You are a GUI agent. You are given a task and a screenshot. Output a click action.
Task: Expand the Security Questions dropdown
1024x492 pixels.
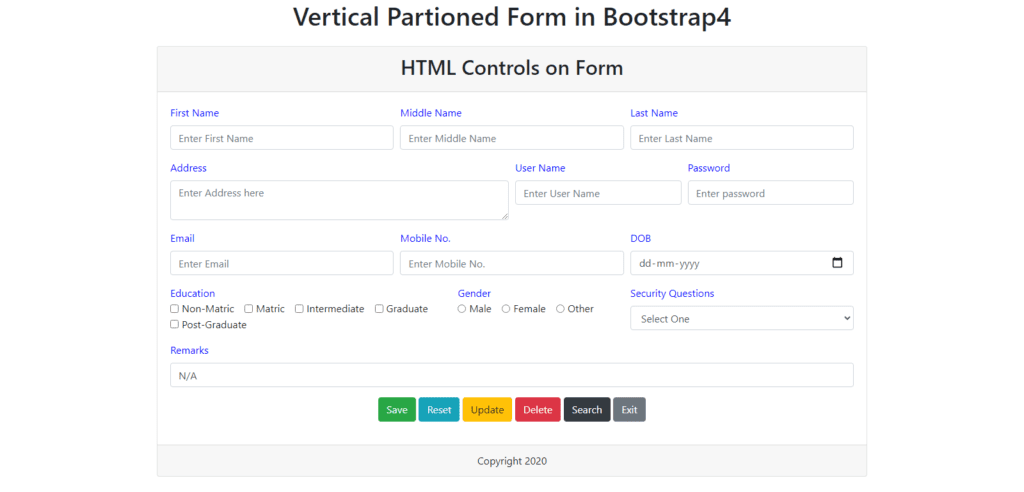coord(742,318)
